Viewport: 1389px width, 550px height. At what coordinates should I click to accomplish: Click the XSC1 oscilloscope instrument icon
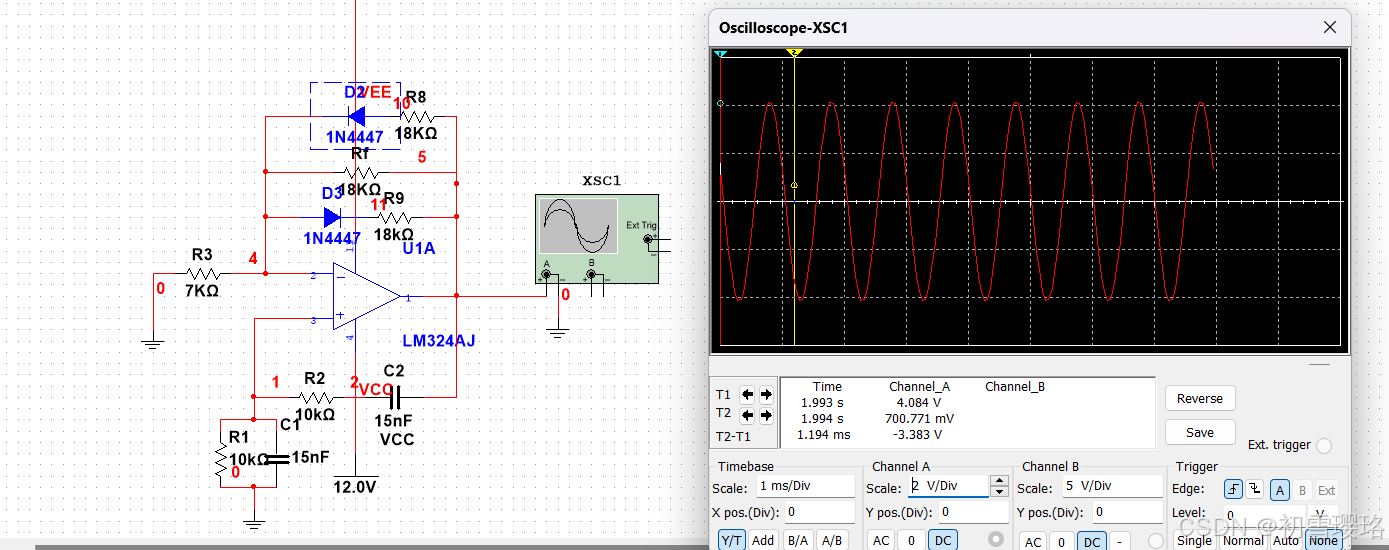click(x=597, y=240)
